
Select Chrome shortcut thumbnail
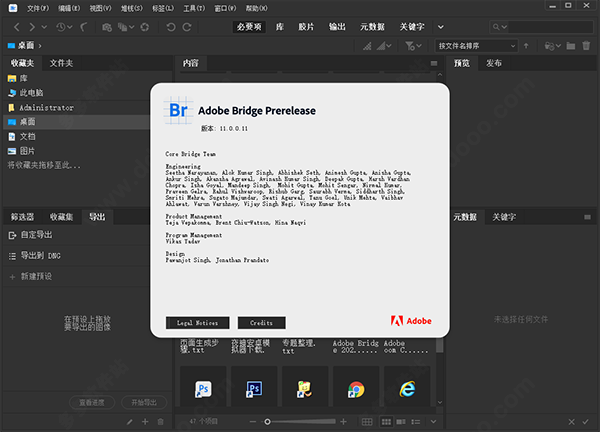(x=356, y=386)
